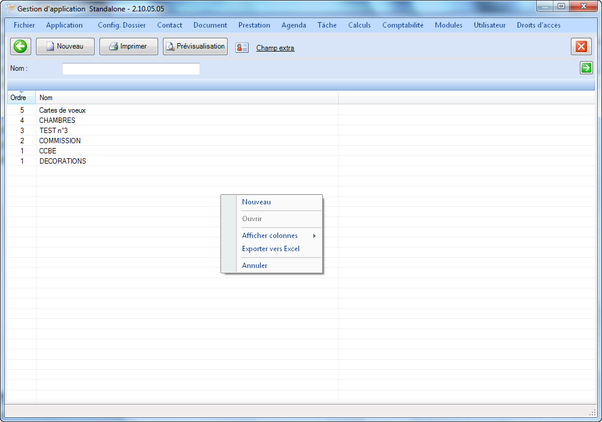Type in the Nom search field
Viewport: 602px width, 422px height.
tap(131, 69)
